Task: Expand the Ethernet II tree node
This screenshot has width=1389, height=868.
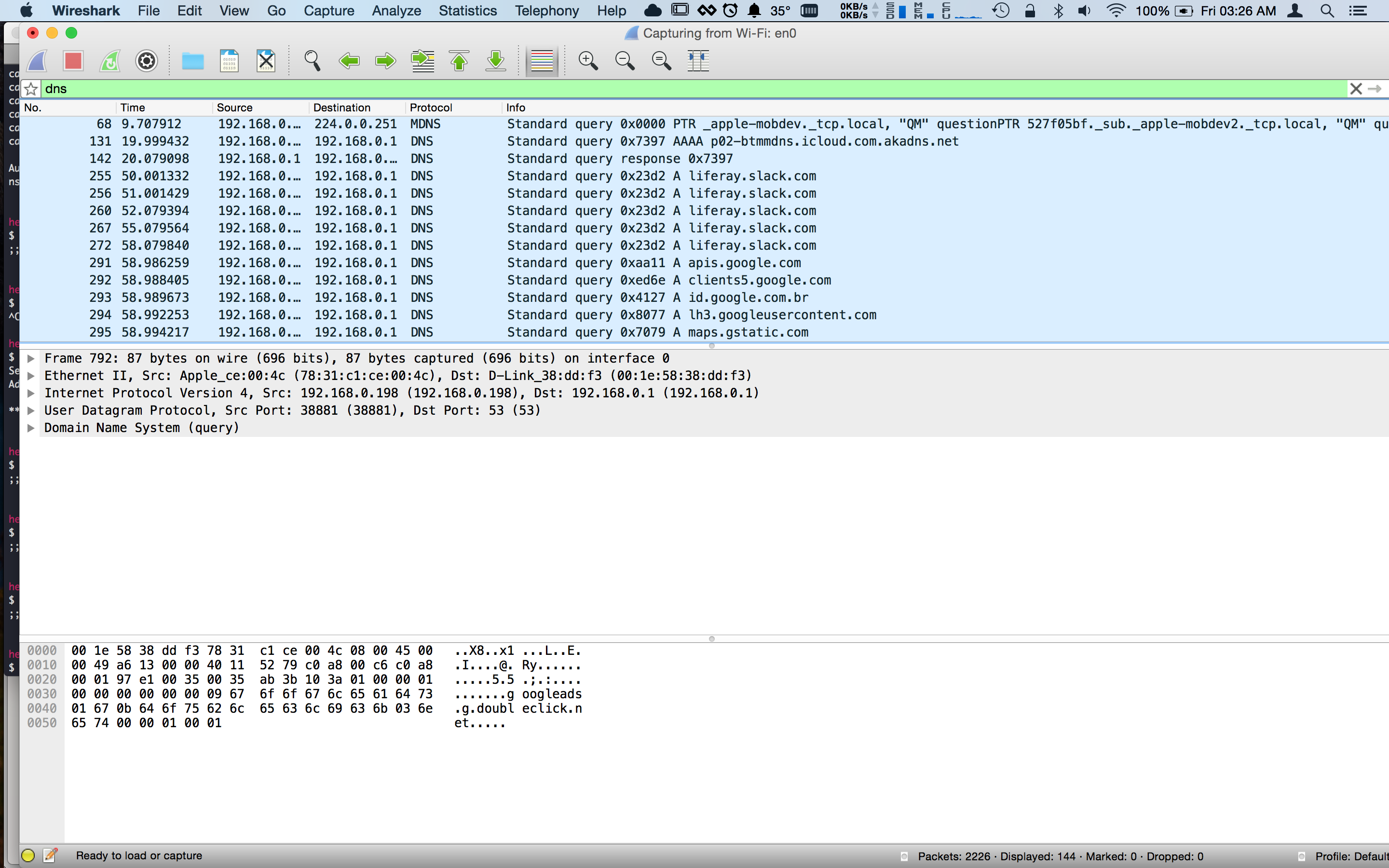Action: tap(31, 376)
